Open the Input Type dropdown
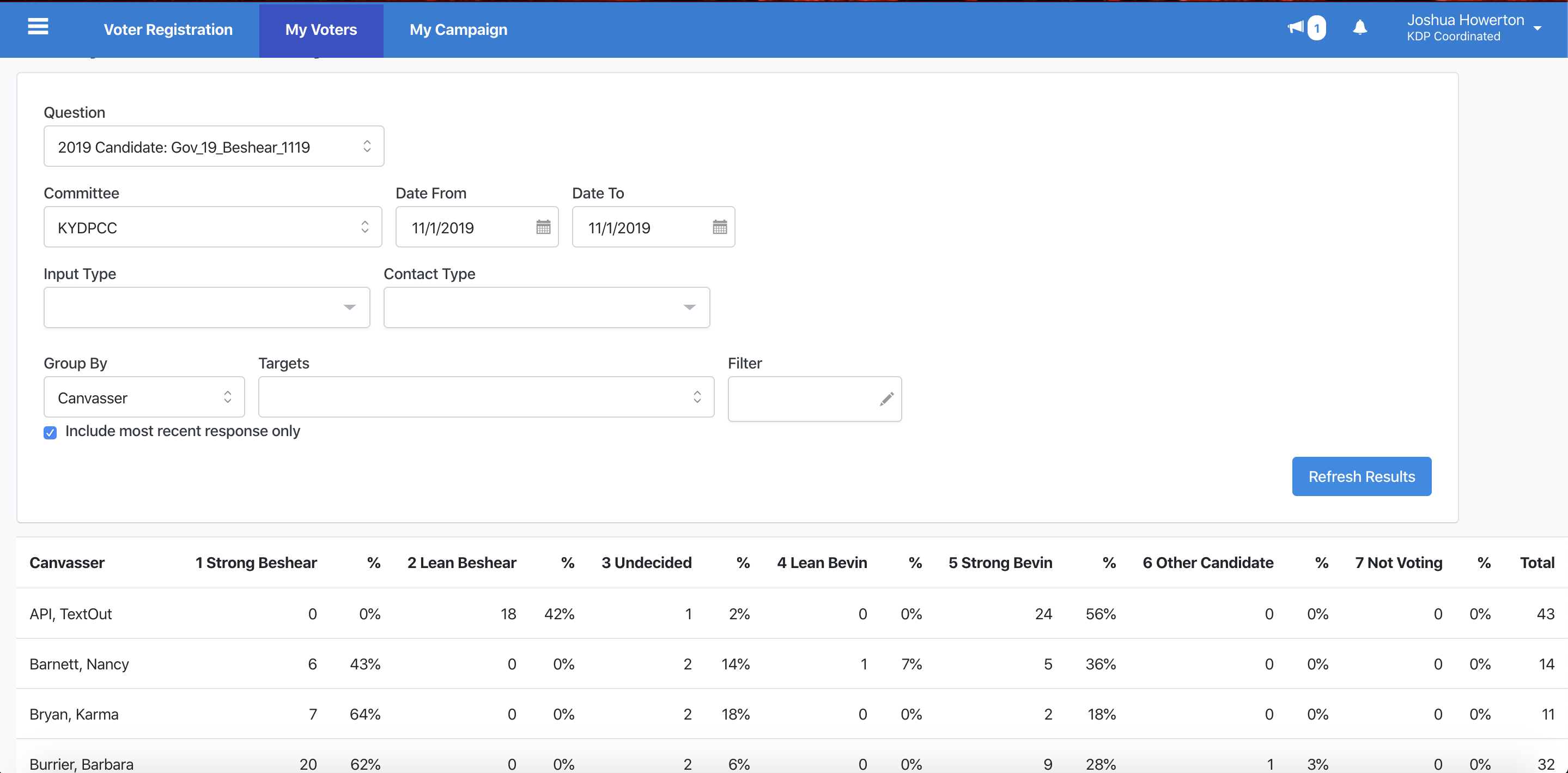Image resolution: width=1568 pixels, height=773 pixels. click(206, 307)
